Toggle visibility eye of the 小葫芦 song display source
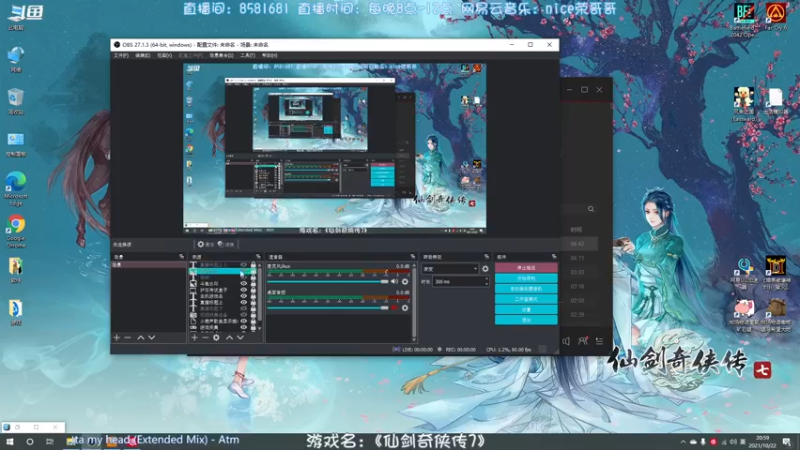 pos(243,321)
